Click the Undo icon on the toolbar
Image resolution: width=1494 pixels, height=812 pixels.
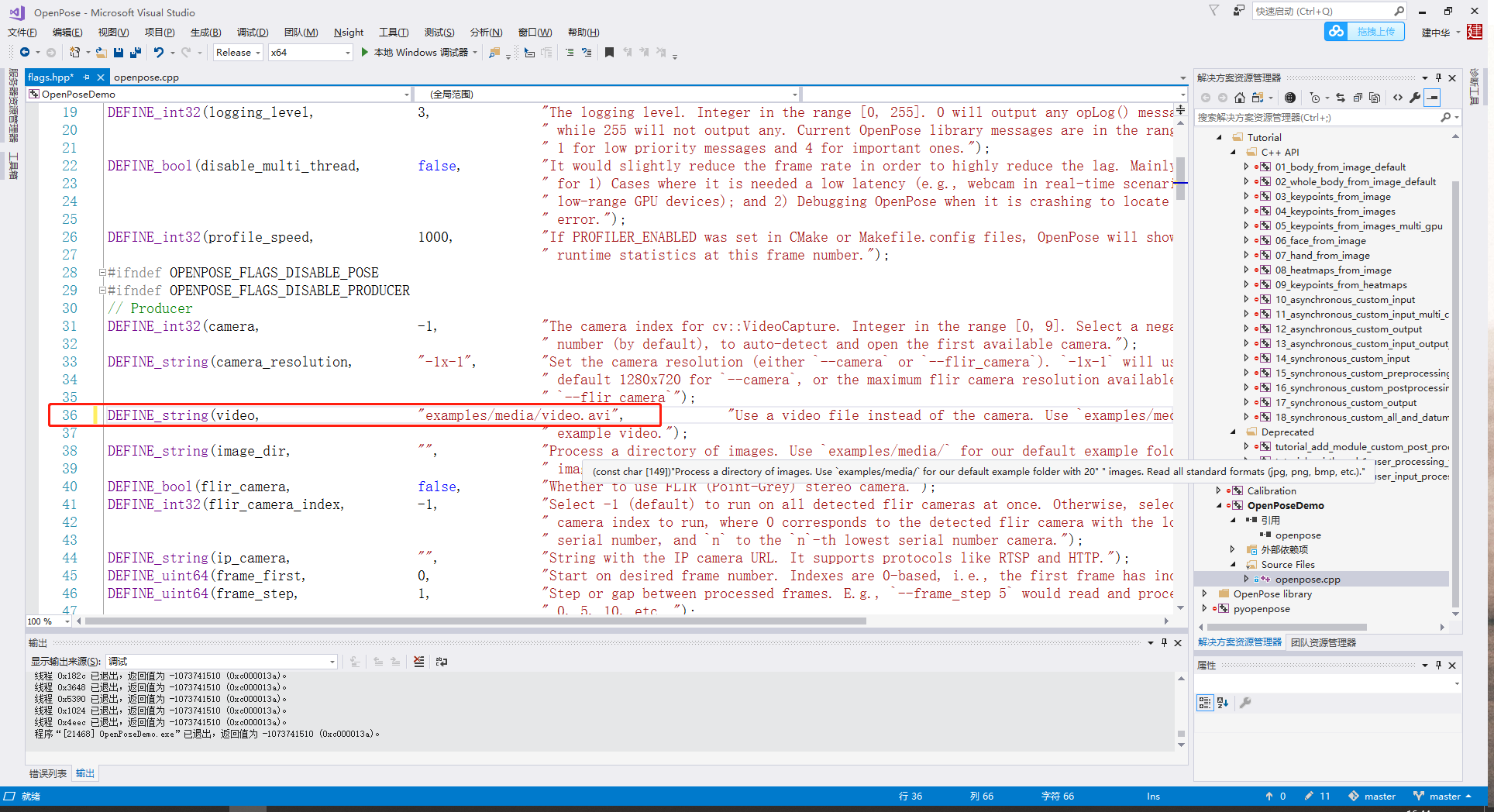[x=160, y=52]
